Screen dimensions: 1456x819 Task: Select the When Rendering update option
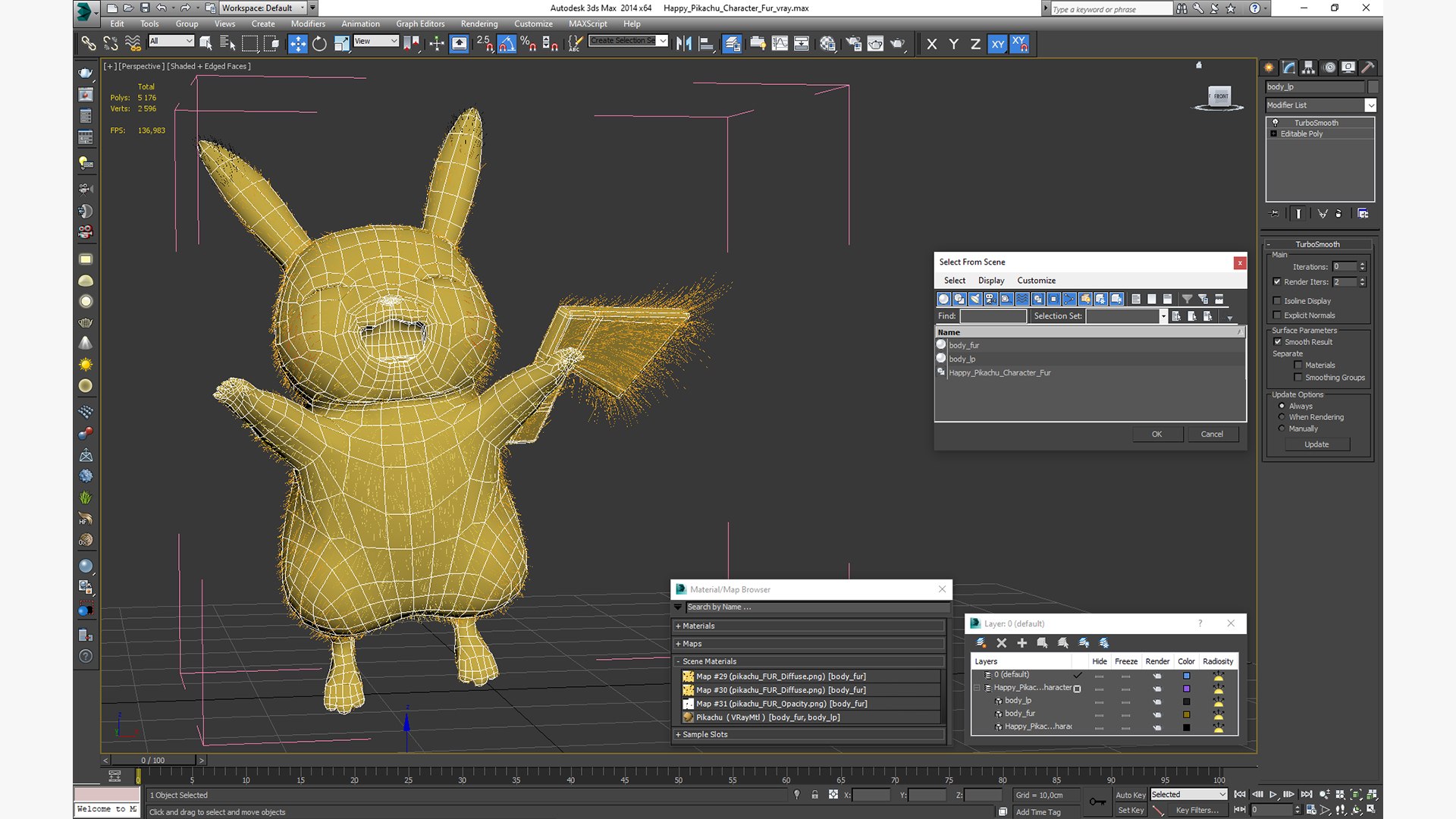pos(1282,417)
